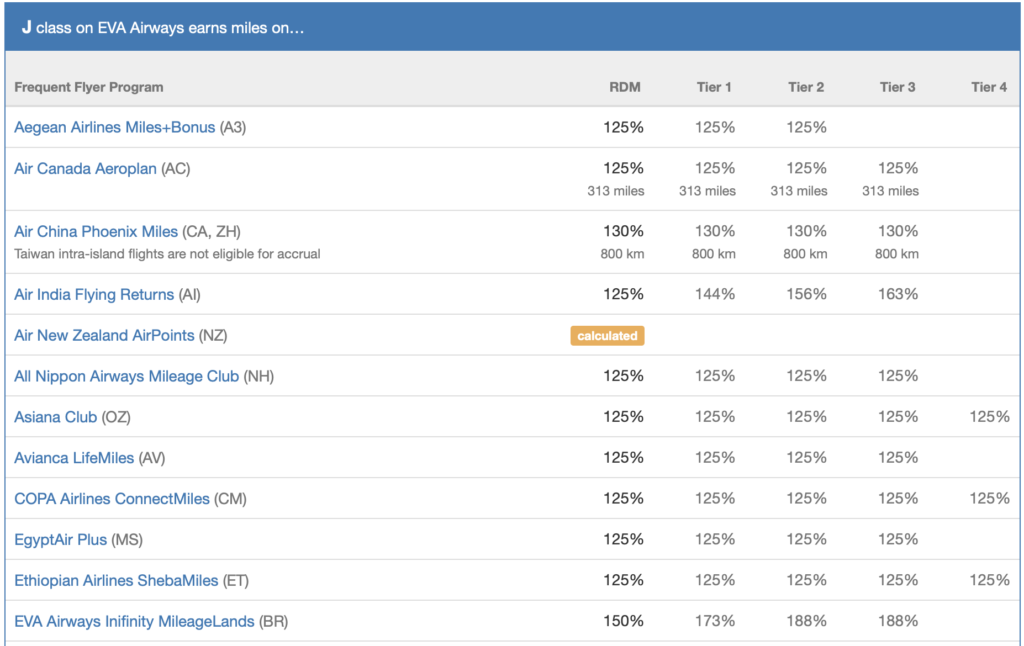
Task: Click Ethiopian Airlines Tier 4 125% value
Action: [x=989, y=580]
